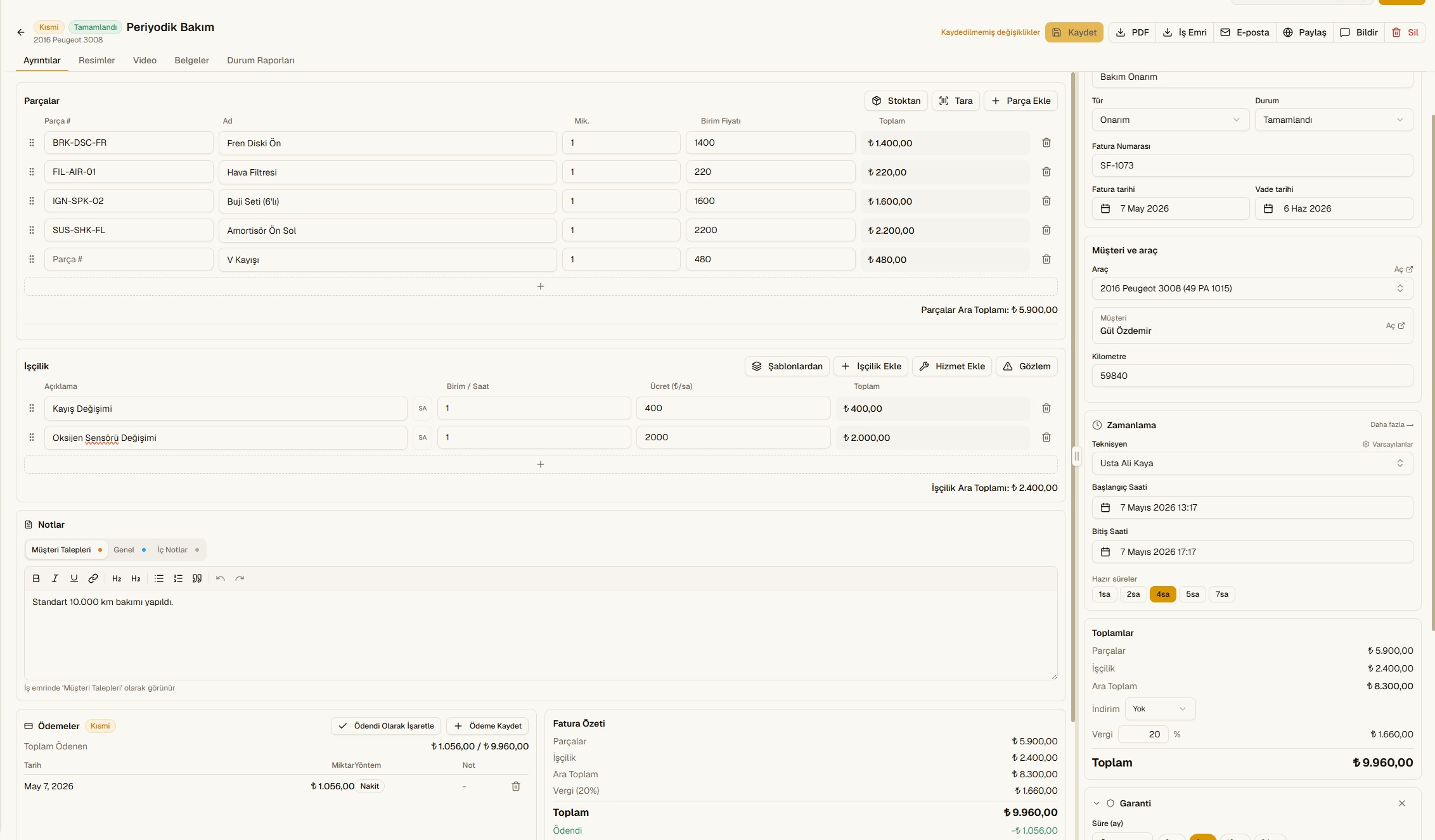Expand the Teknisyen selector Usta Ali Kaya
1435x840 pixels.
tap(1252, 463)
